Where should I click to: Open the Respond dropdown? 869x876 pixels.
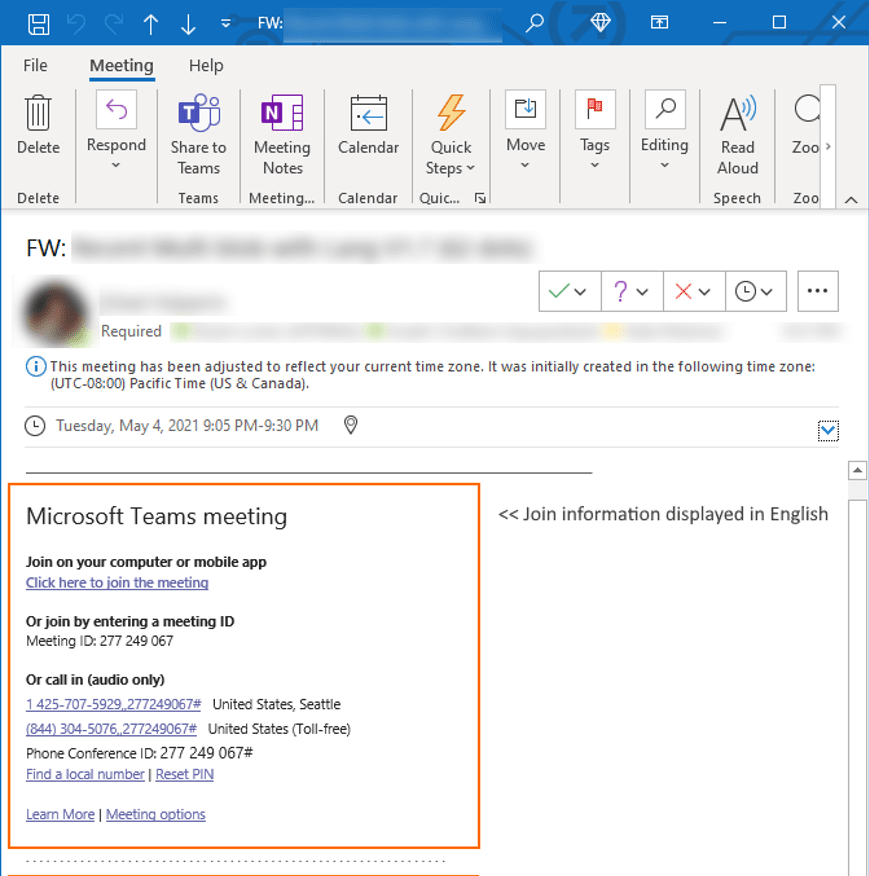coord(116,130)
